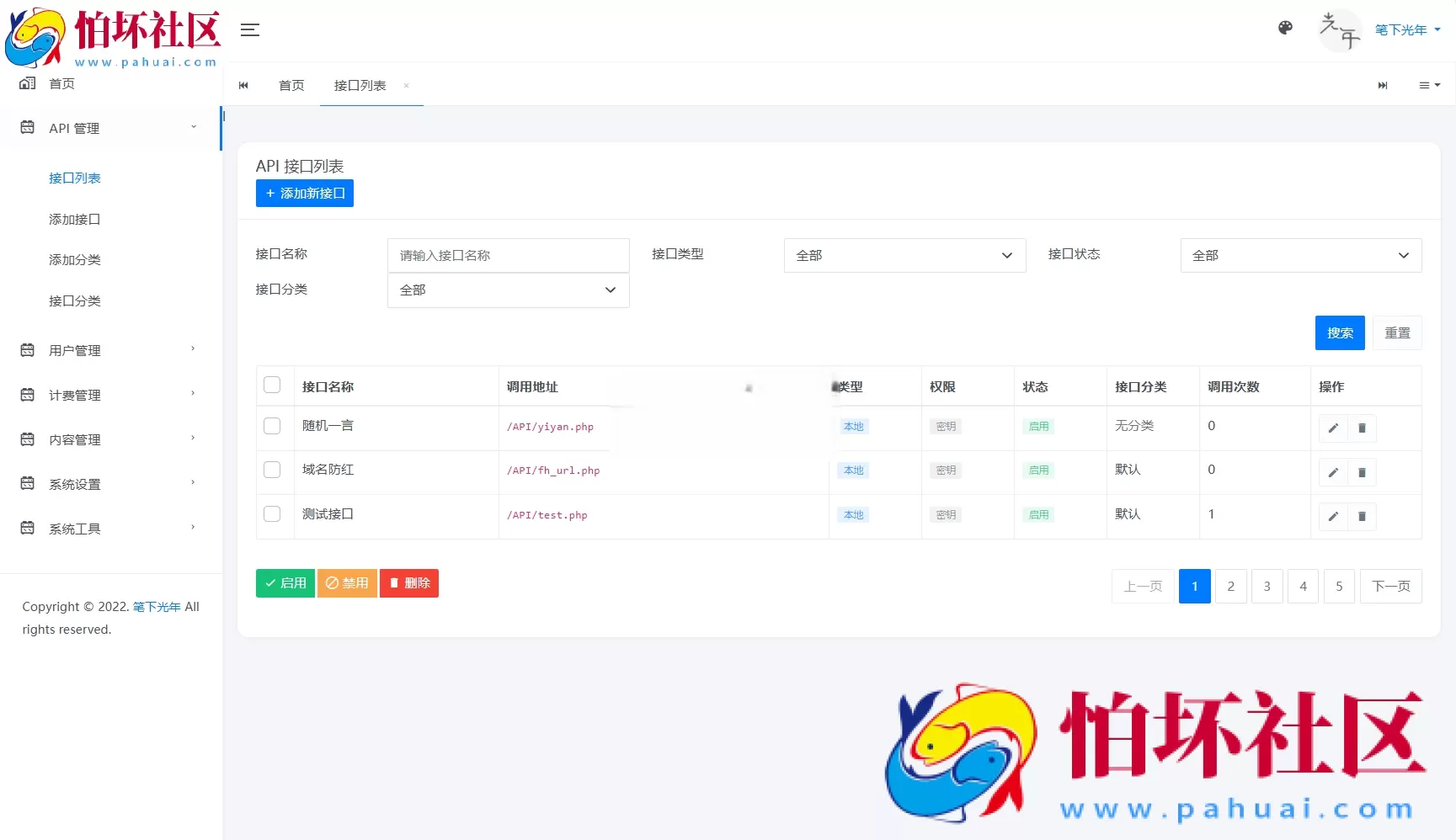Click the skip-forward icon on the tab bar
Screen dimensions: 1456x840
point(1382,85)
